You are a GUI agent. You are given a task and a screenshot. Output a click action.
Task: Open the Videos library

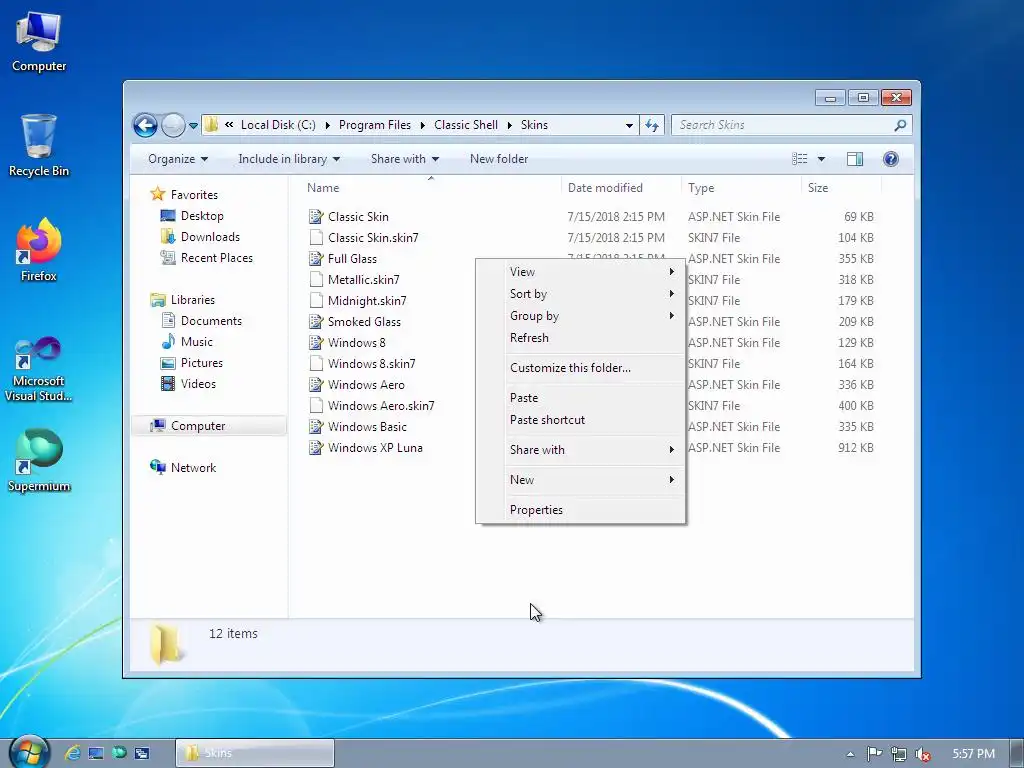pyautogui.click(x=198, y=383)
